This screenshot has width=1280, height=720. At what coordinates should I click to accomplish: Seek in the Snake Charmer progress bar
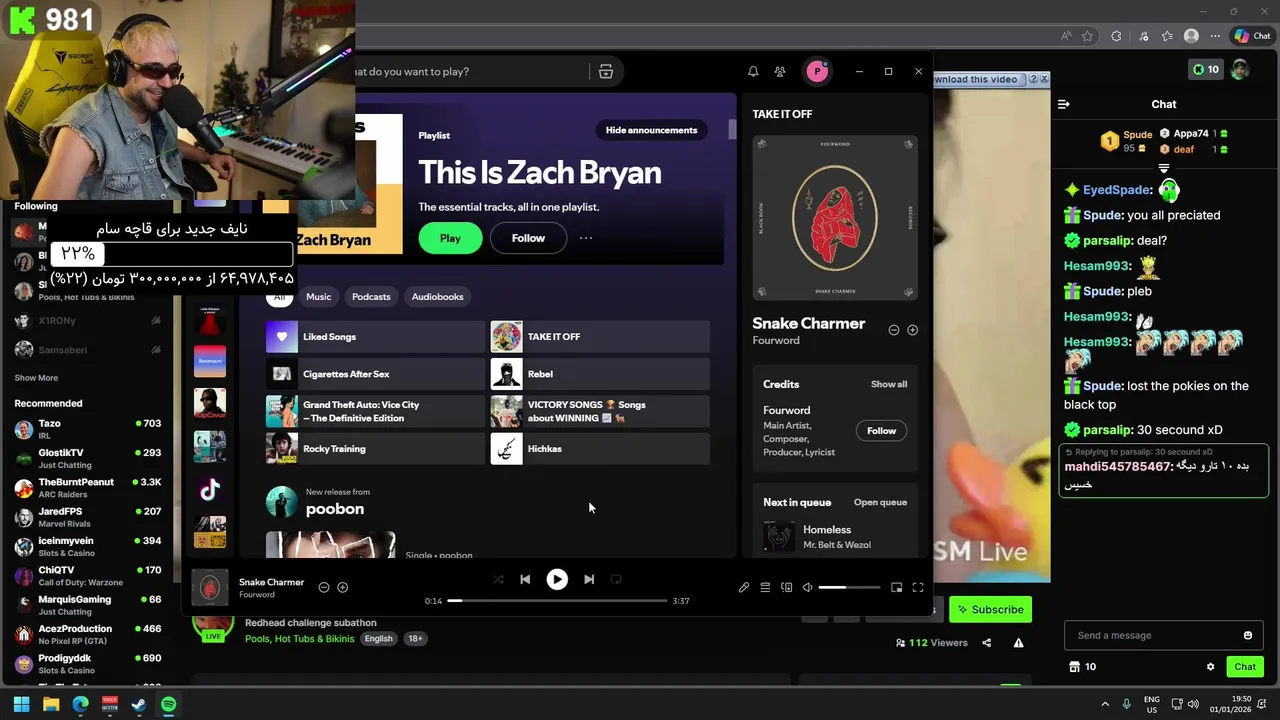tap(557, 600)
